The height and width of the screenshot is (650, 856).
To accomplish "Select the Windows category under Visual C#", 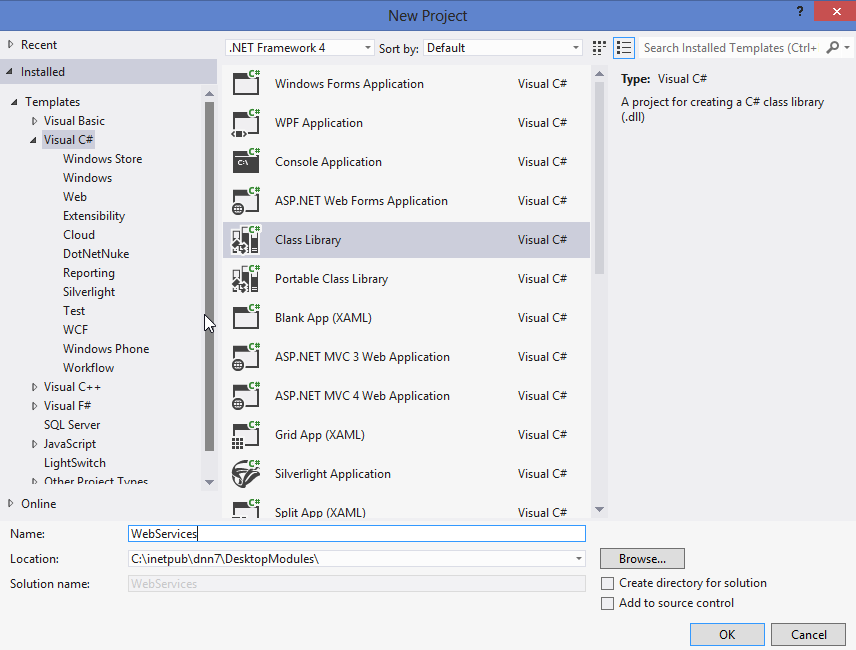I will point(87,178).
